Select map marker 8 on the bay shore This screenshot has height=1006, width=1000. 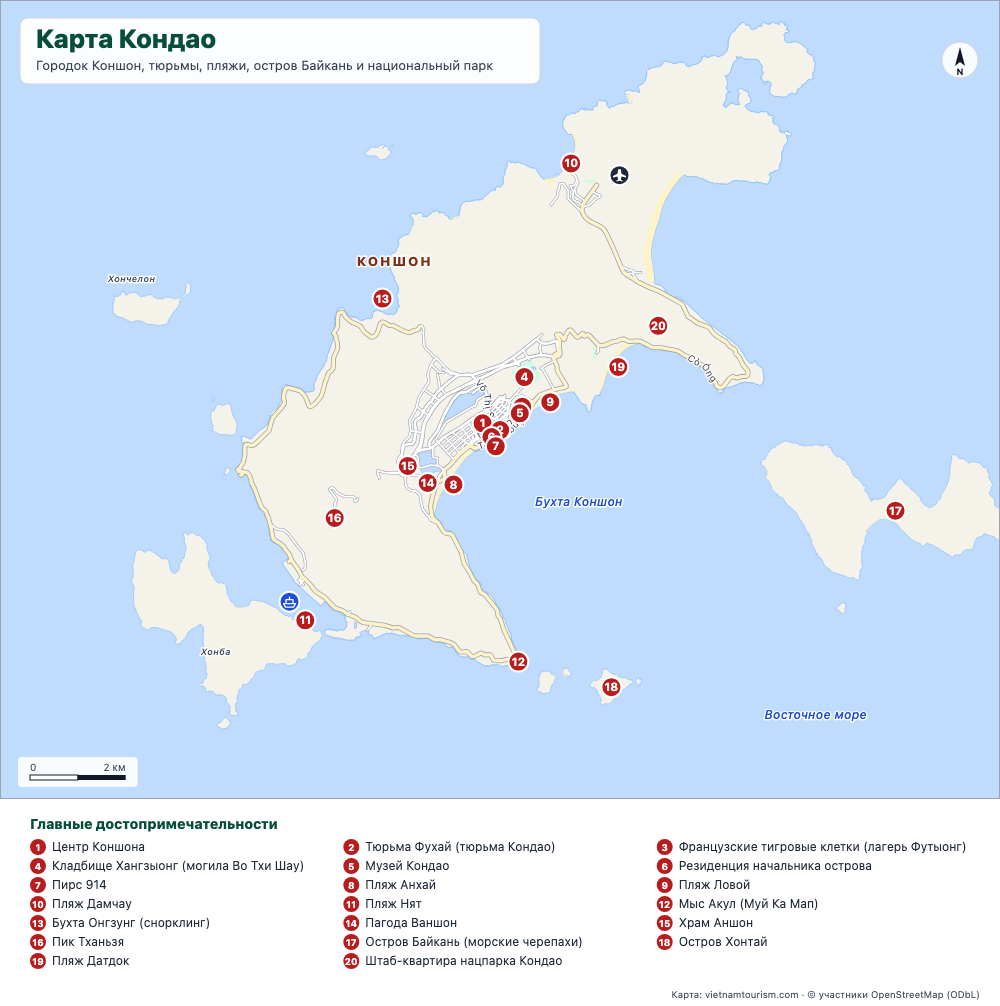coord(453,484)
